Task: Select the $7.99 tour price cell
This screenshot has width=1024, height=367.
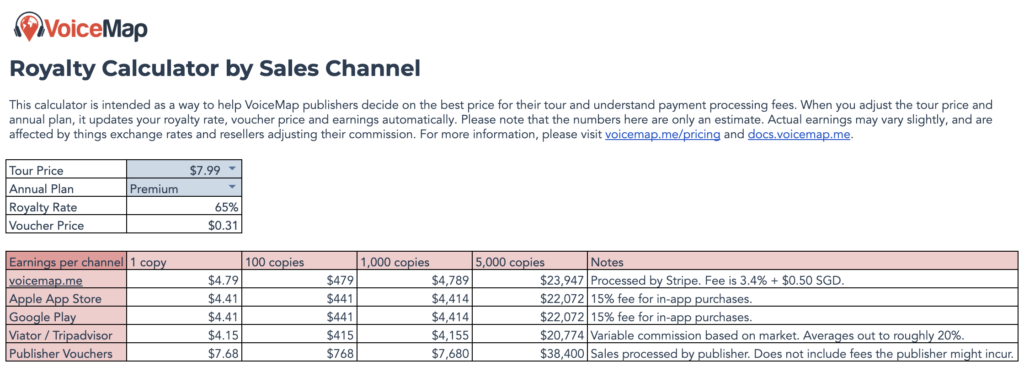Action: click(184, 170)
